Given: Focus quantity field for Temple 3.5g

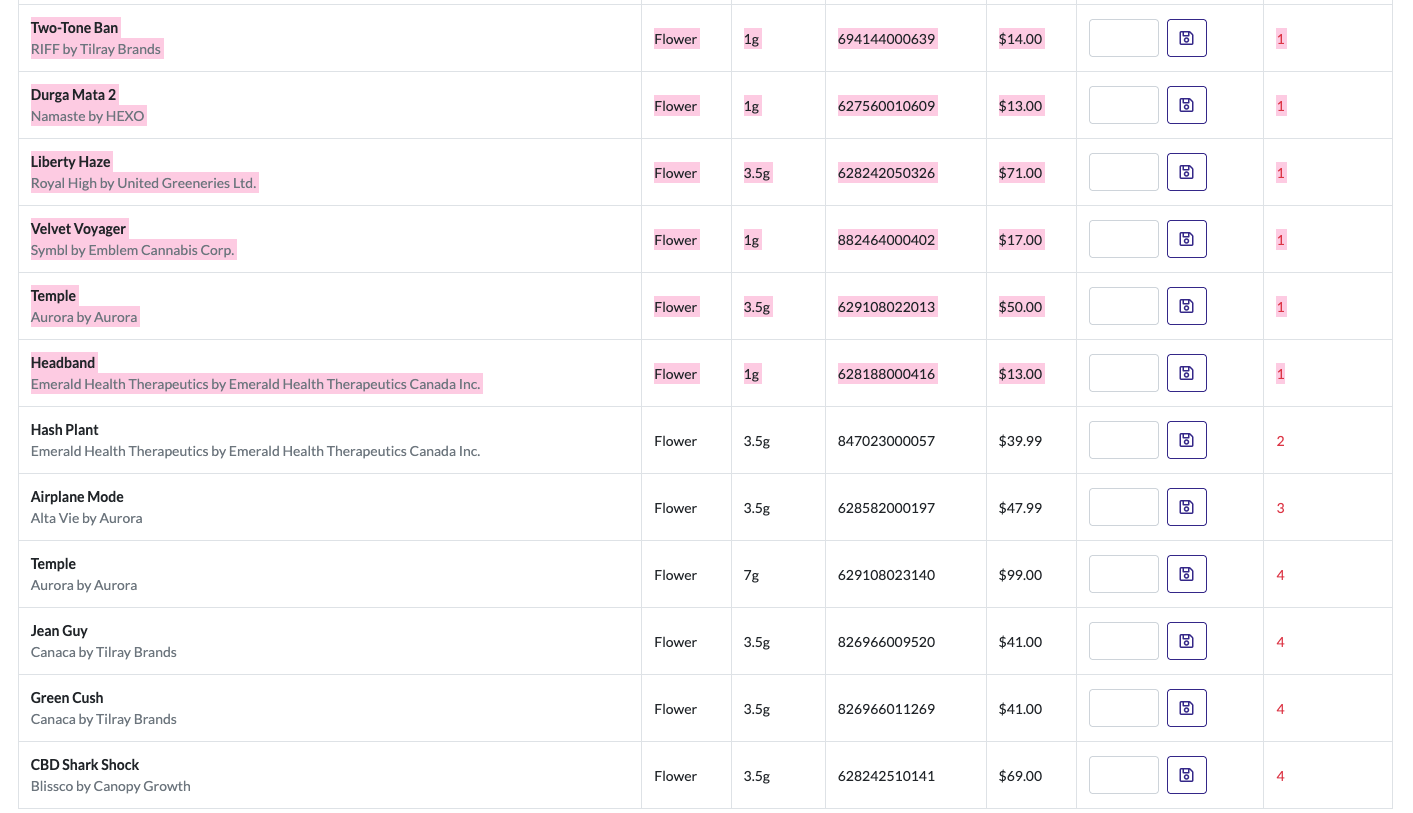Looking at the screenshot, I should 1123,306.
